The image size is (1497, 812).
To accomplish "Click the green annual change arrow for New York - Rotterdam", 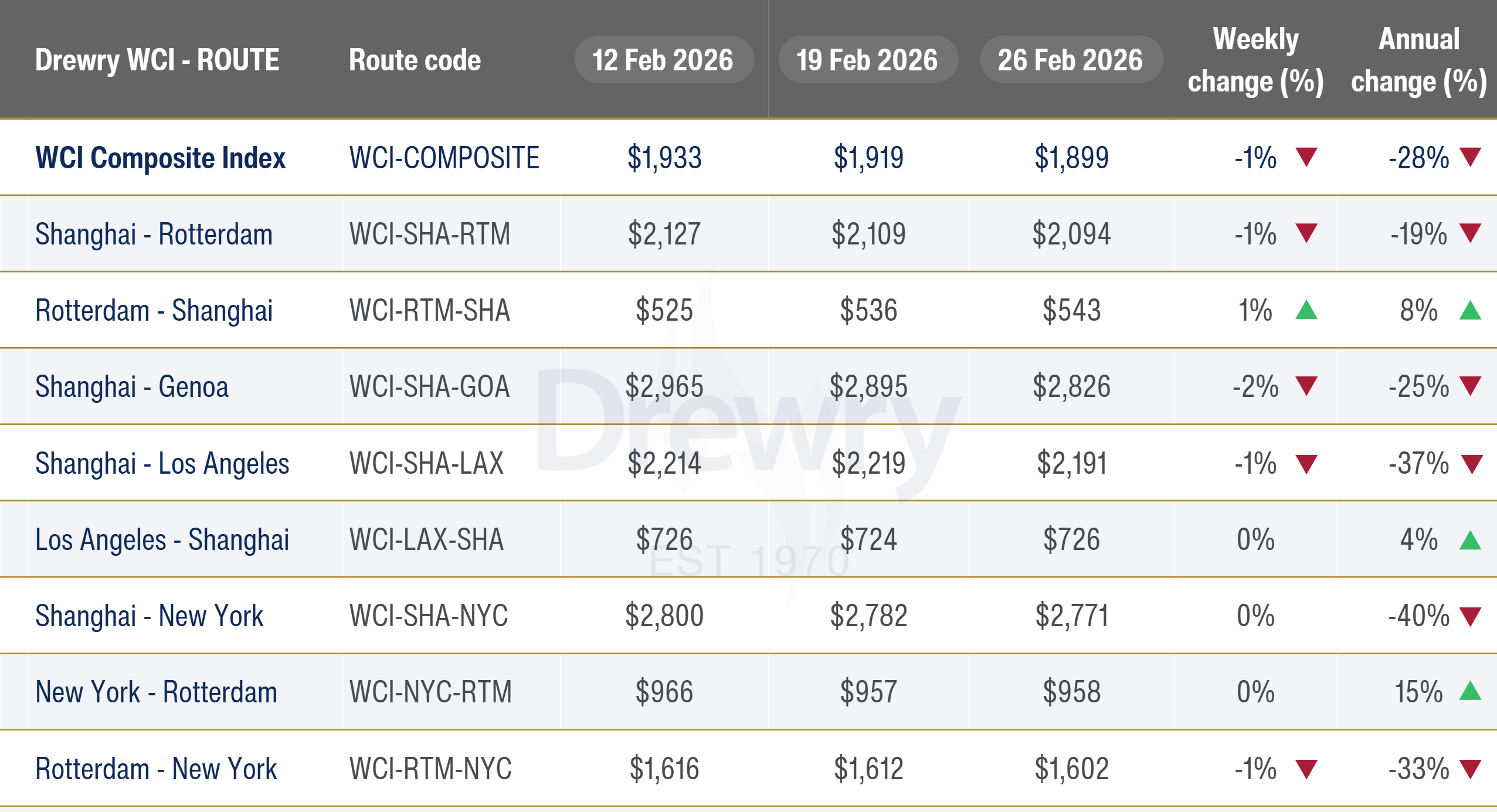I will click(1470, 692).
